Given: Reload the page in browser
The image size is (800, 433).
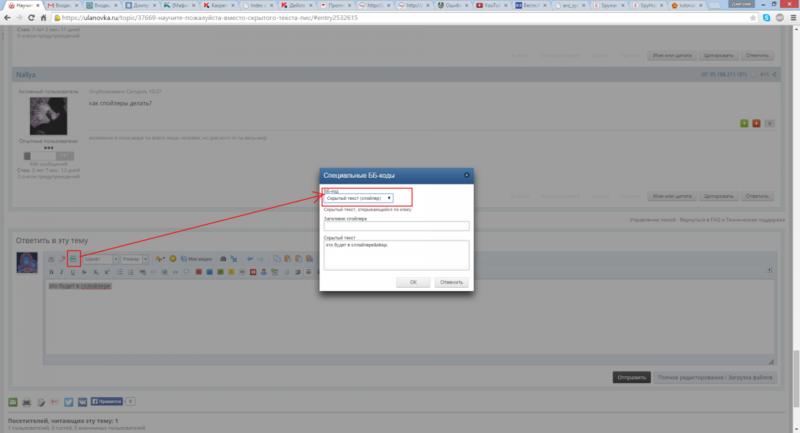Looking at the screenshot, I should pyautogui.click(x=31, y=17).
